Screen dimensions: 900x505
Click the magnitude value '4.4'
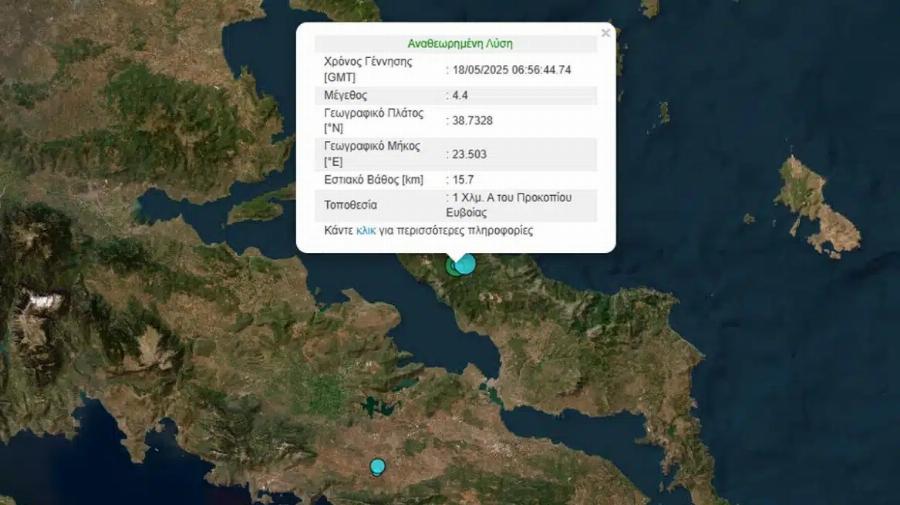pyautogui.click(x=460, y=95)
